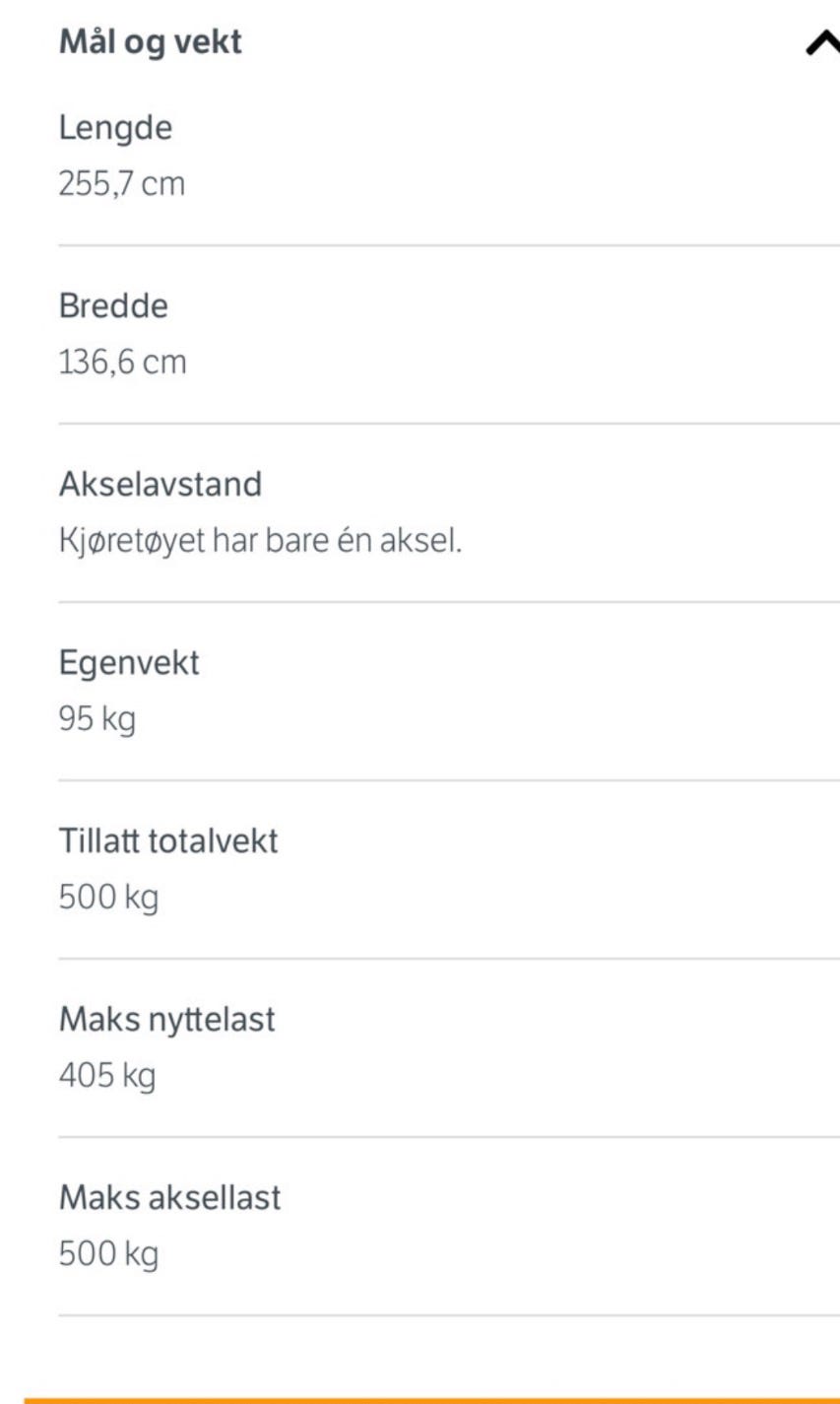Click the 95 kg weight value
This screenshot has width=840, height=1404.
click(x=97, y=720)
